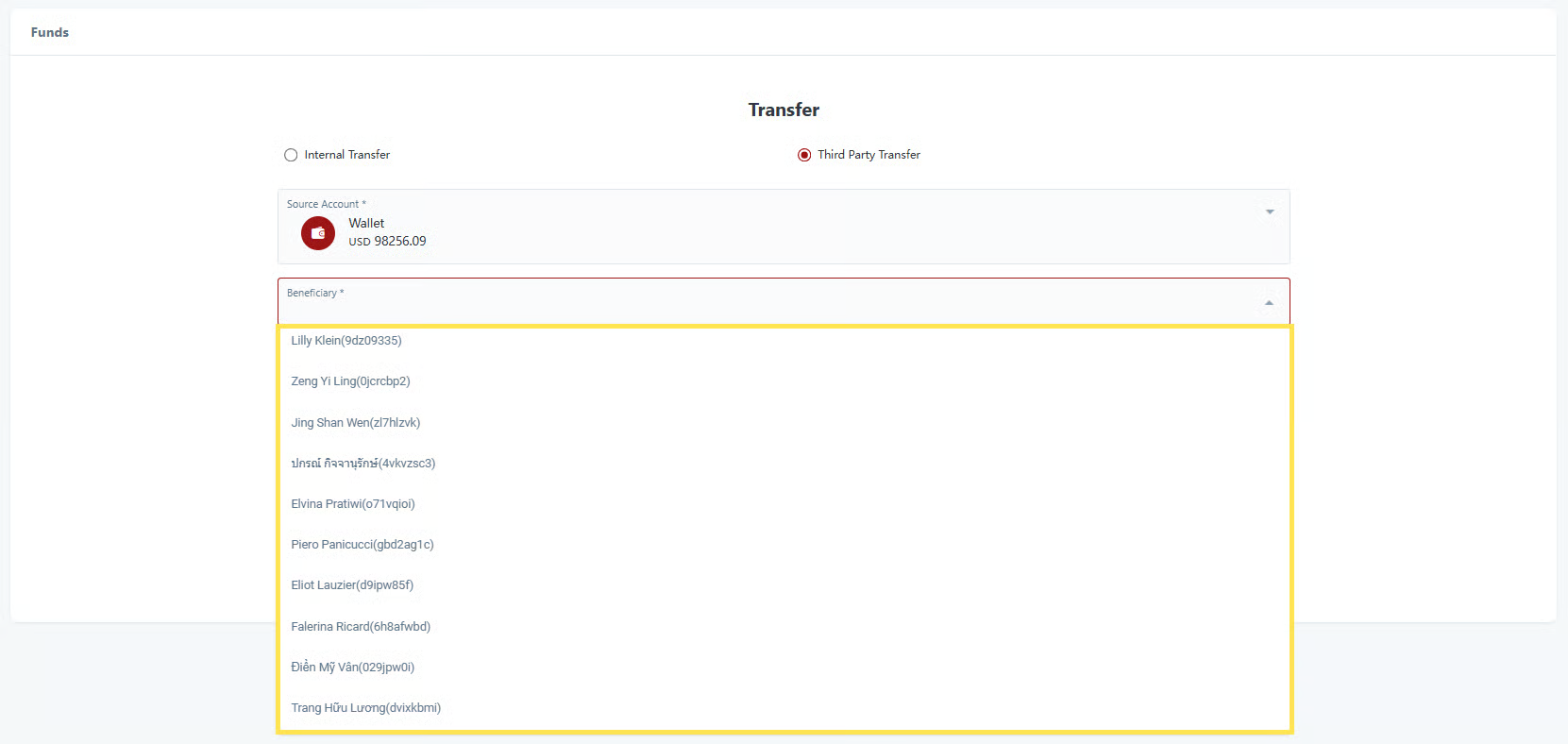
Task: Pick Trang Hữu Lương from list
Action: click(x=365, y=708)
